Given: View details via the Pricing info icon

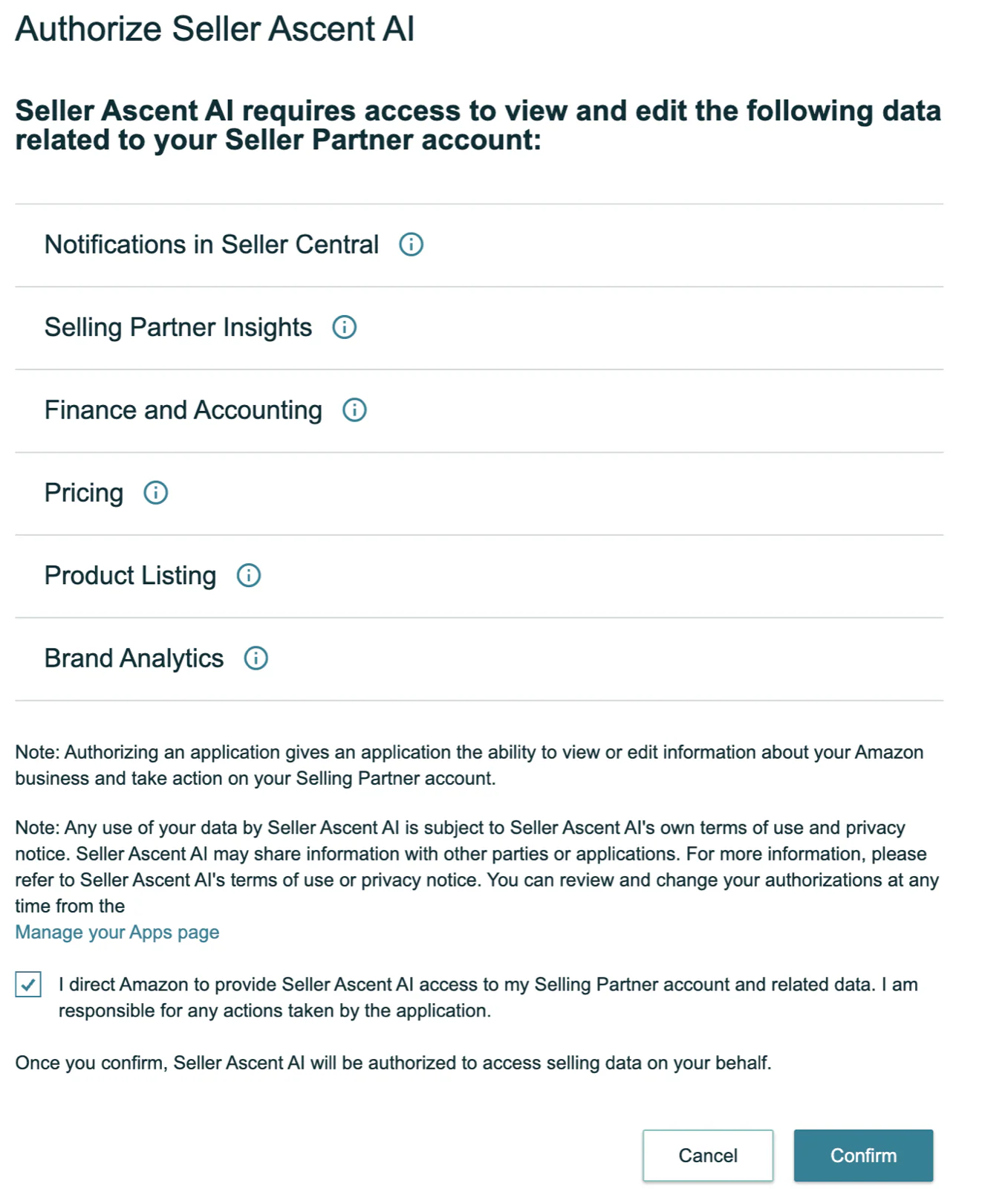Looking at the screenshot, I should pos(155,492).
